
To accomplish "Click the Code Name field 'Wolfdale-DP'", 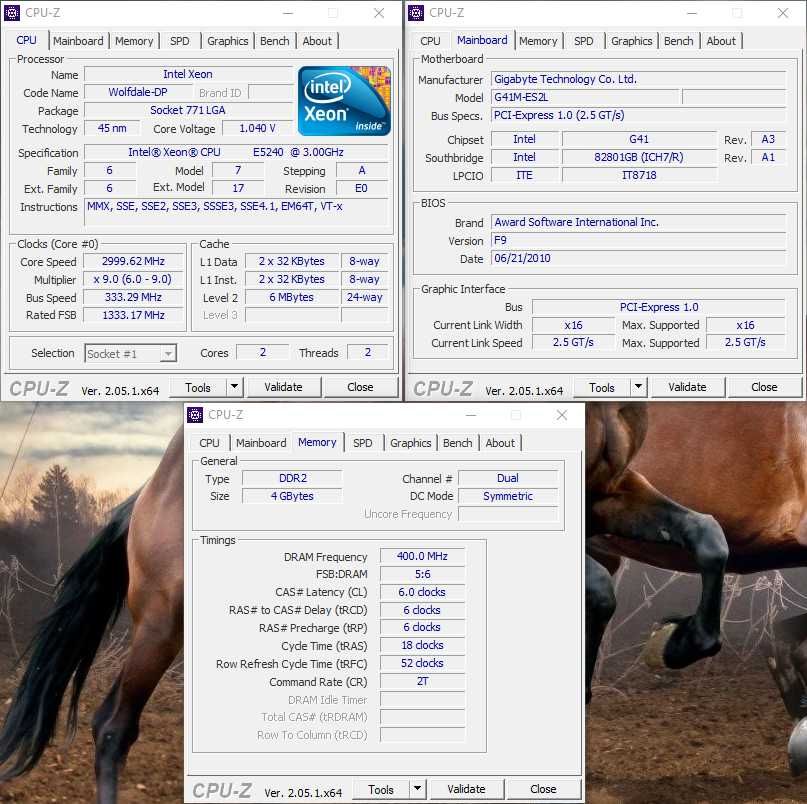I will pyautogui.click(x=138, y=92).
